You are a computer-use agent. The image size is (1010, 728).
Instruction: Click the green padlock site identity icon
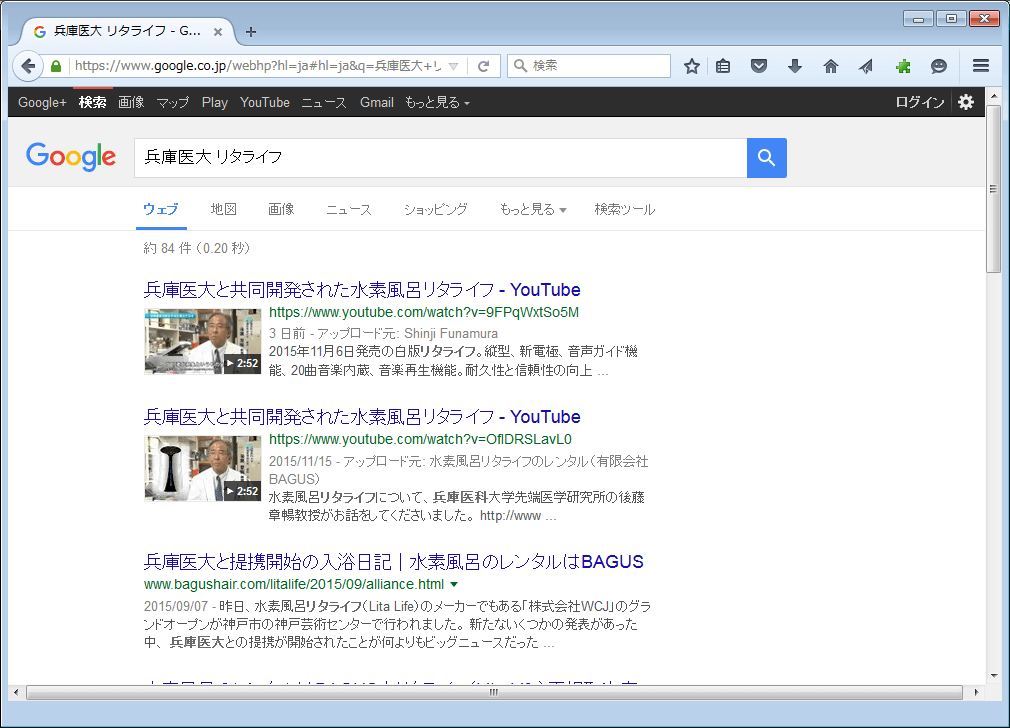[x=56, y=66]
